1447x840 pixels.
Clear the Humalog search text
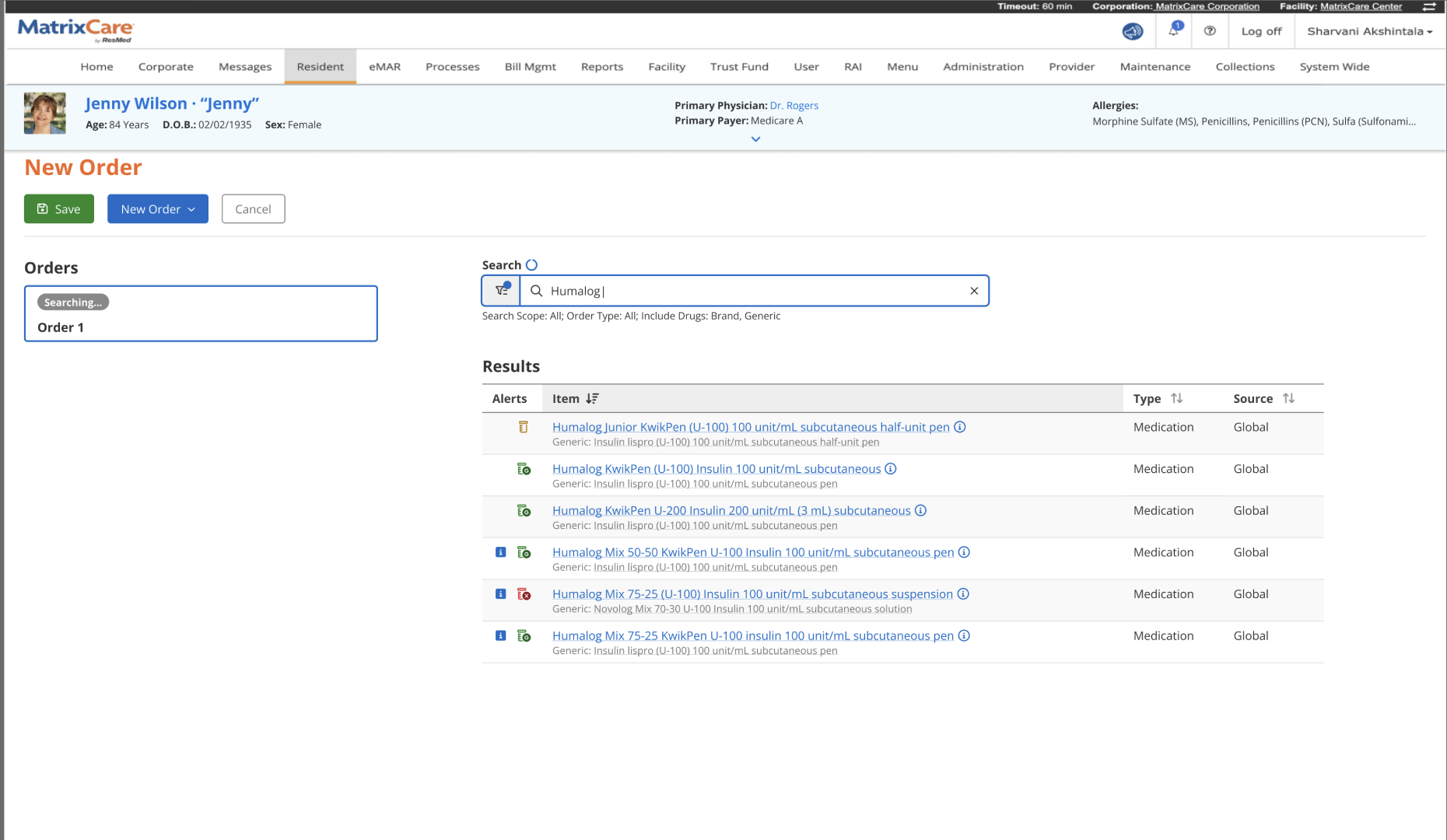(974, 291)
